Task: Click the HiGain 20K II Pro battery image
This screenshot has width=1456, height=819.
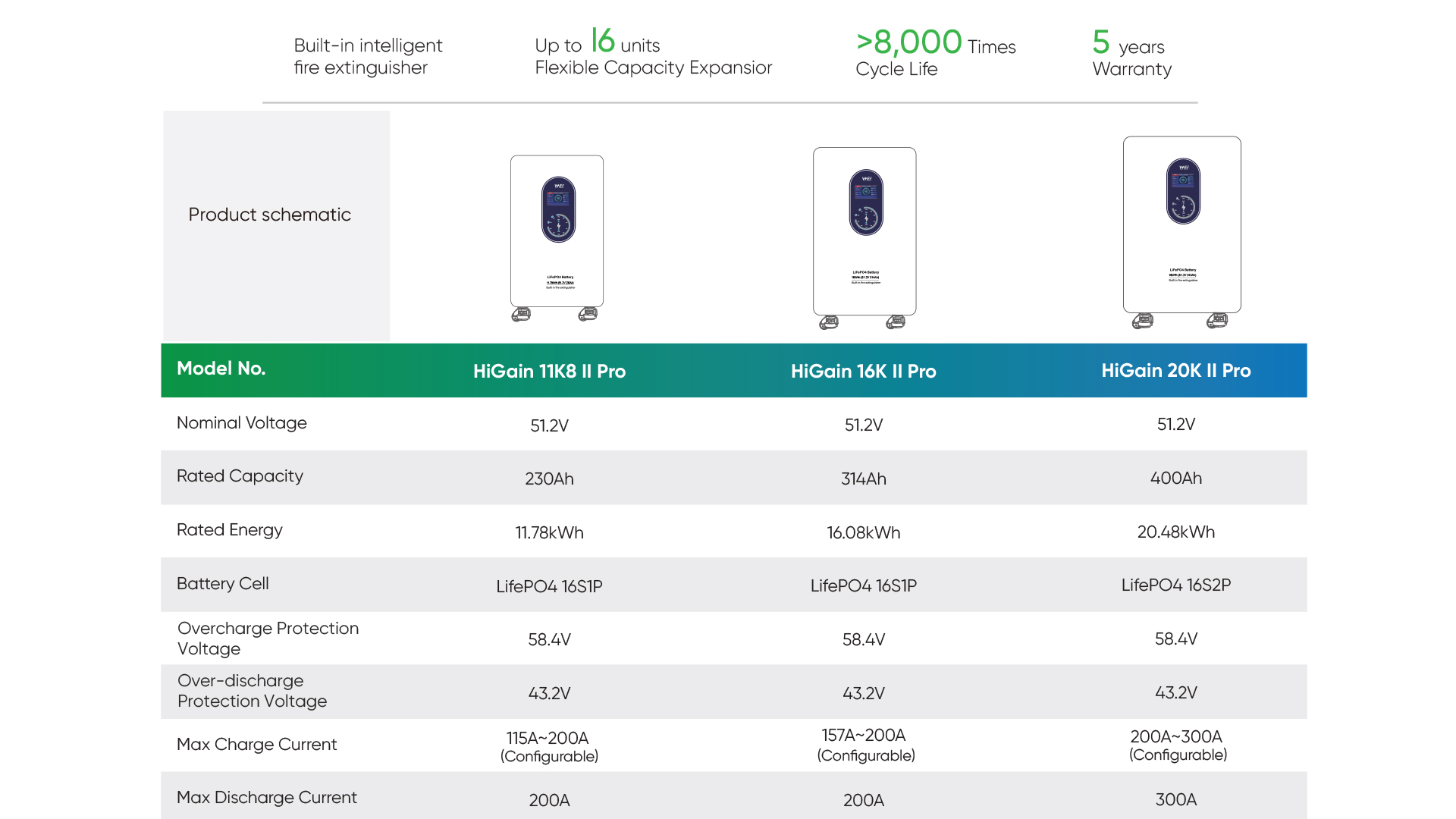Action: (x=1181, y=227)
